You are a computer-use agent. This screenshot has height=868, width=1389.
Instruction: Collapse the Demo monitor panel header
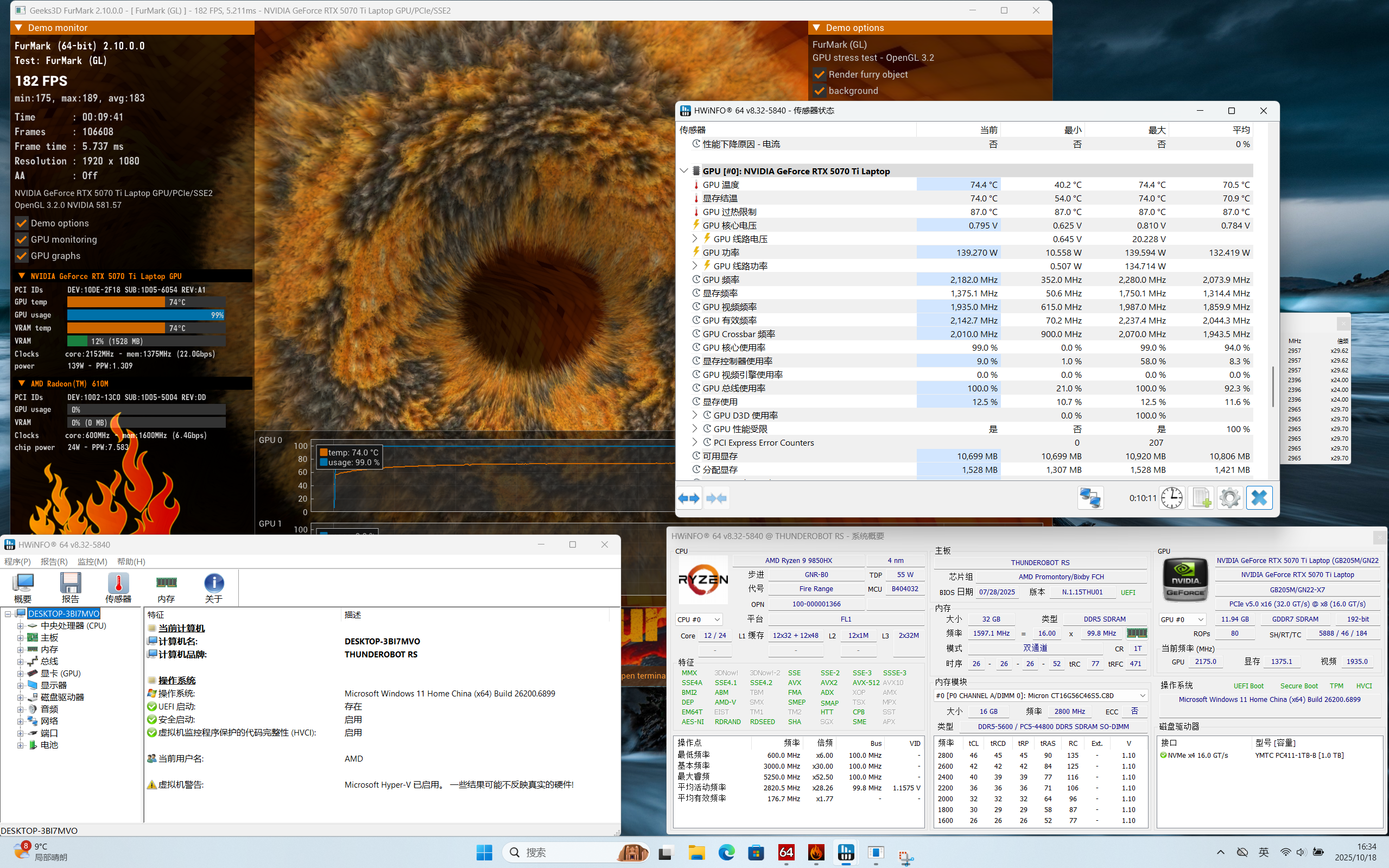click(x=19, y=28)
